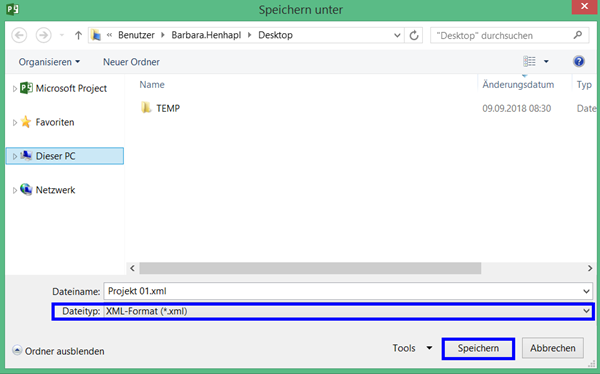Click the Project icon in title bar

(12, 9)
